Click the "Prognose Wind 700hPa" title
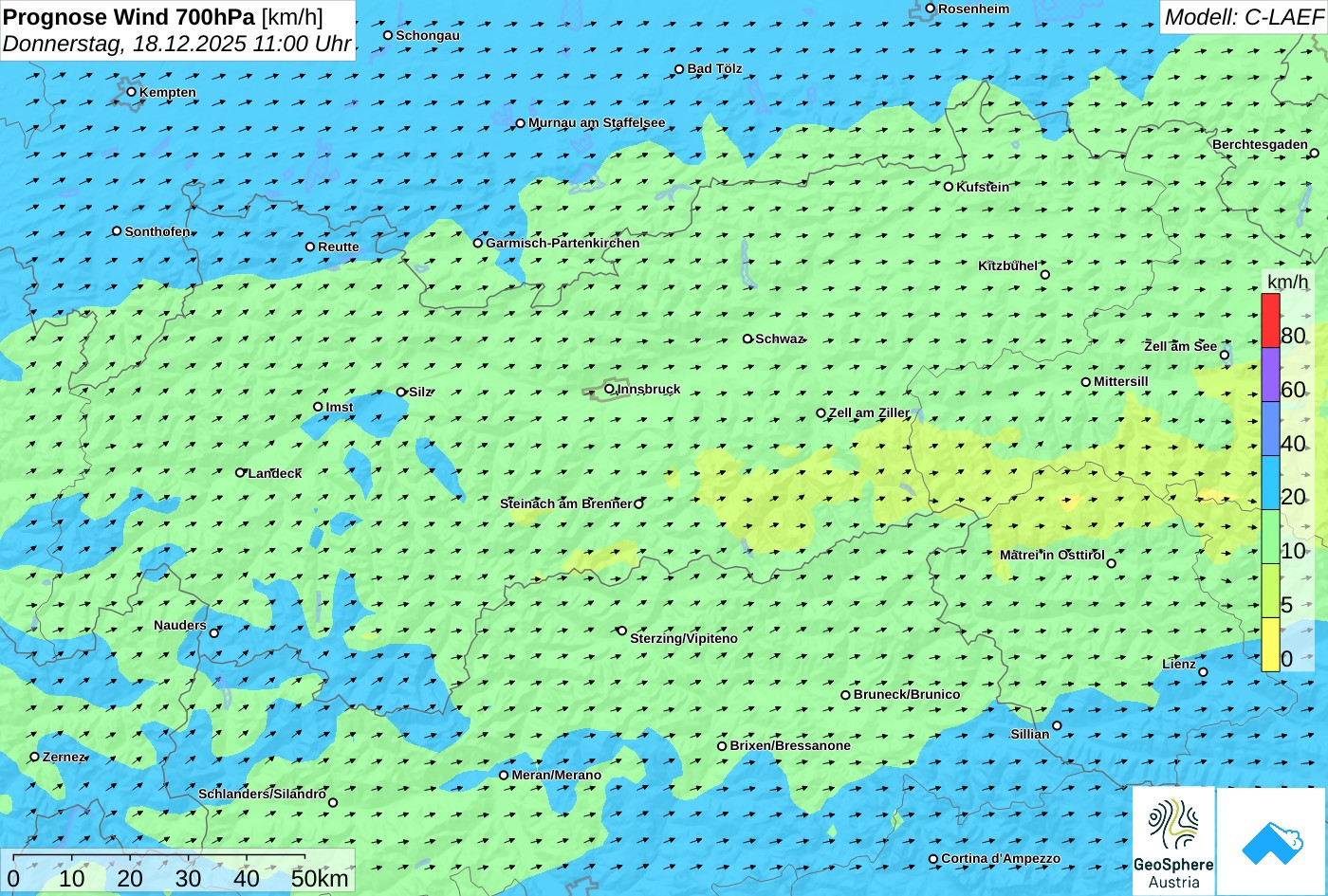Screen dimensions: 1328x896 click(x=129, y=16)
